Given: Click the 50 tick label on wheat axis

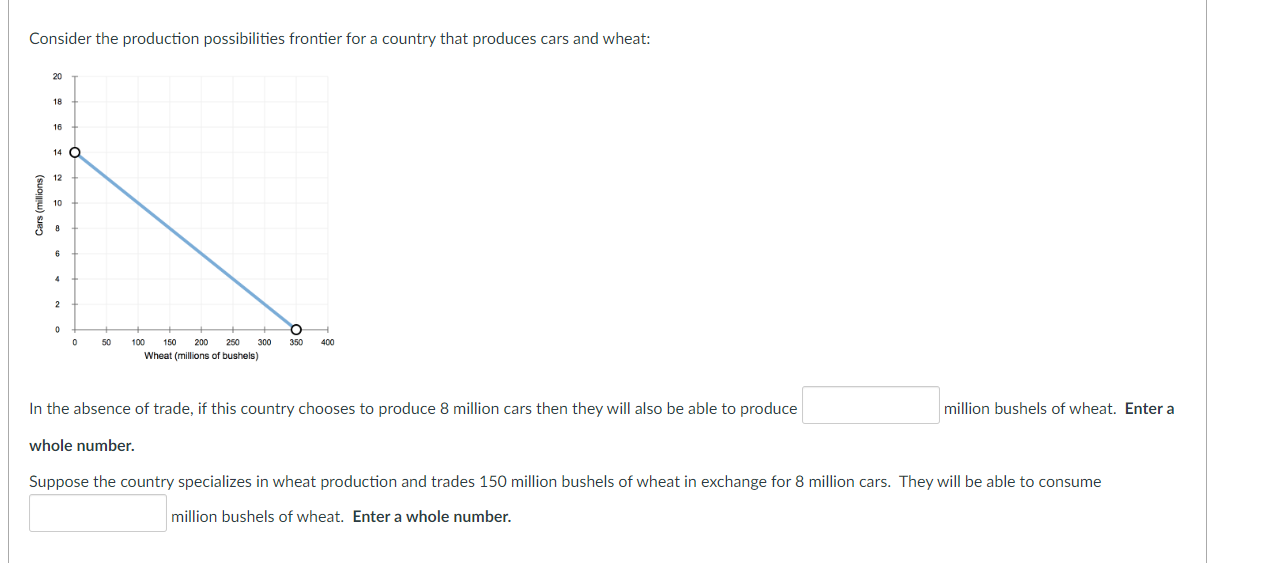Looking at the screenshot, I should click(x=106, y=343).
